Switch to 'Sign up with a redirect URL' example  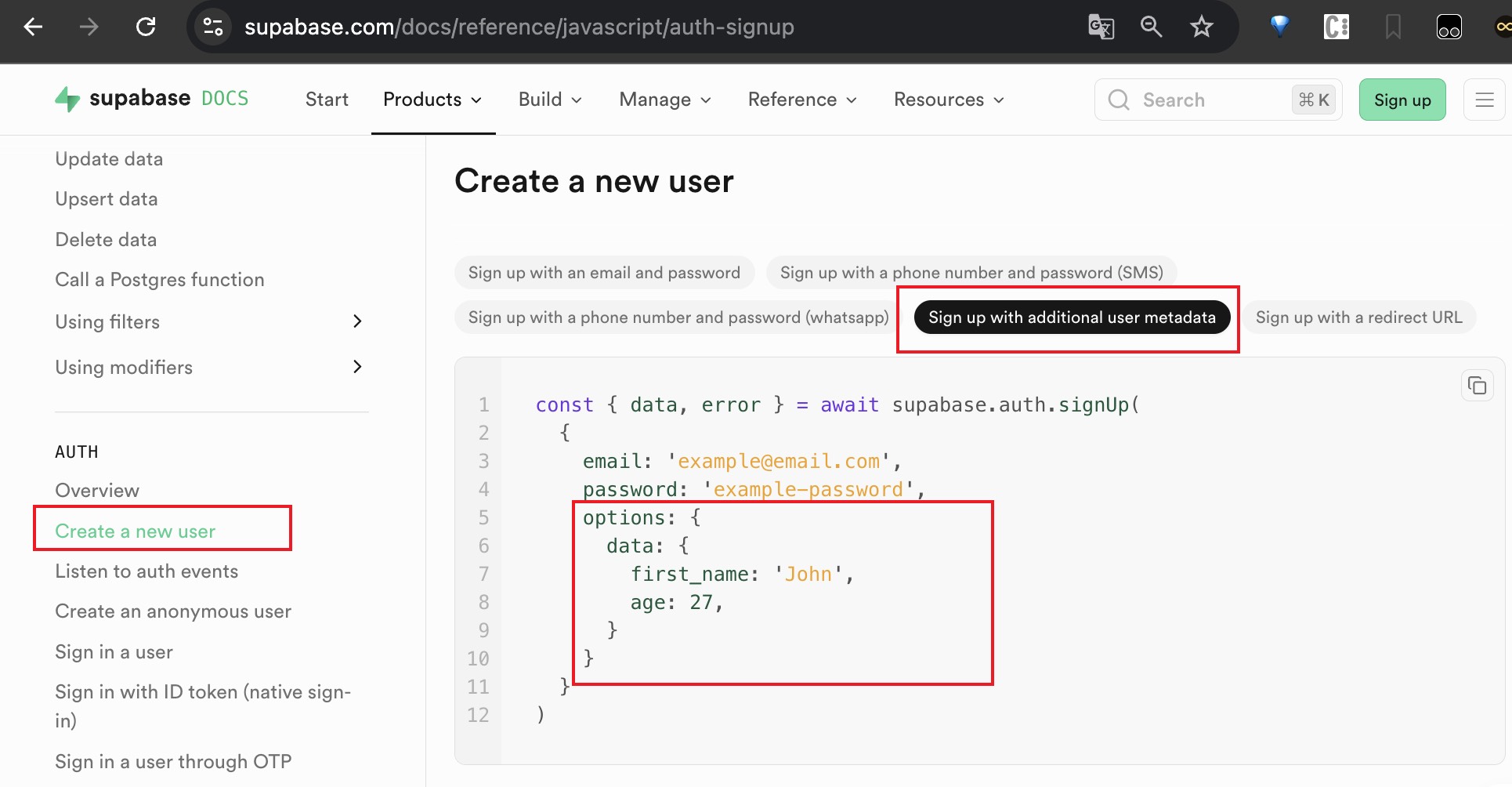click(x=1358, y=317)
